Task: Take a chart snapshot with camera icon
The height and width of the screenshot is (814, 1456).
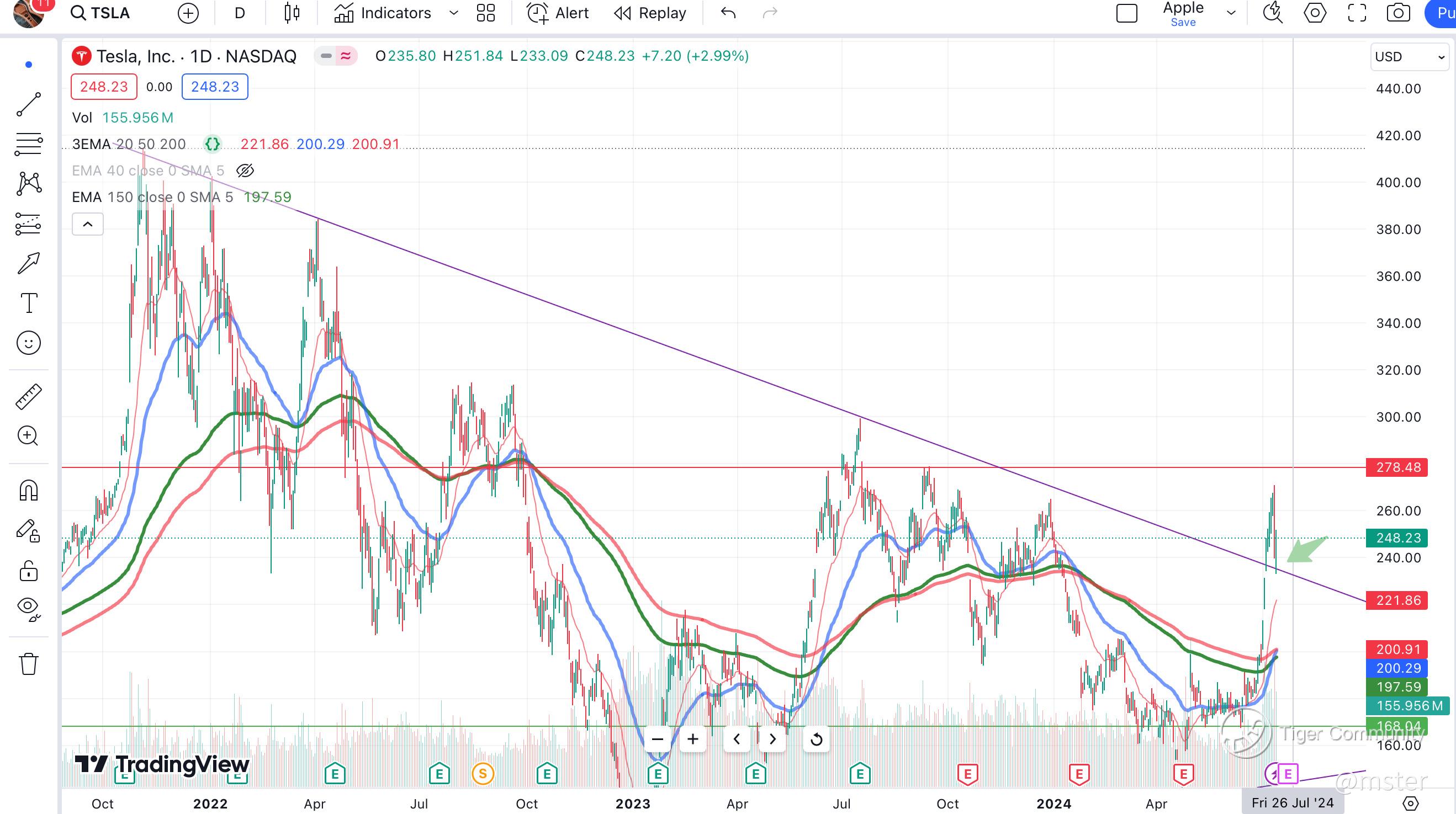Action: pyautogui.click(x=1398, y=13)
